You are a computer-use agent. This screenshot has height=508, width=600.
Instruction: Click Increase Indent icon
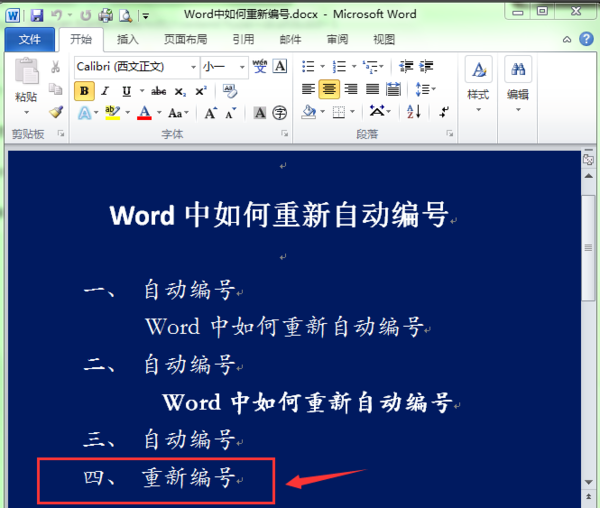[x=426, y=67]
